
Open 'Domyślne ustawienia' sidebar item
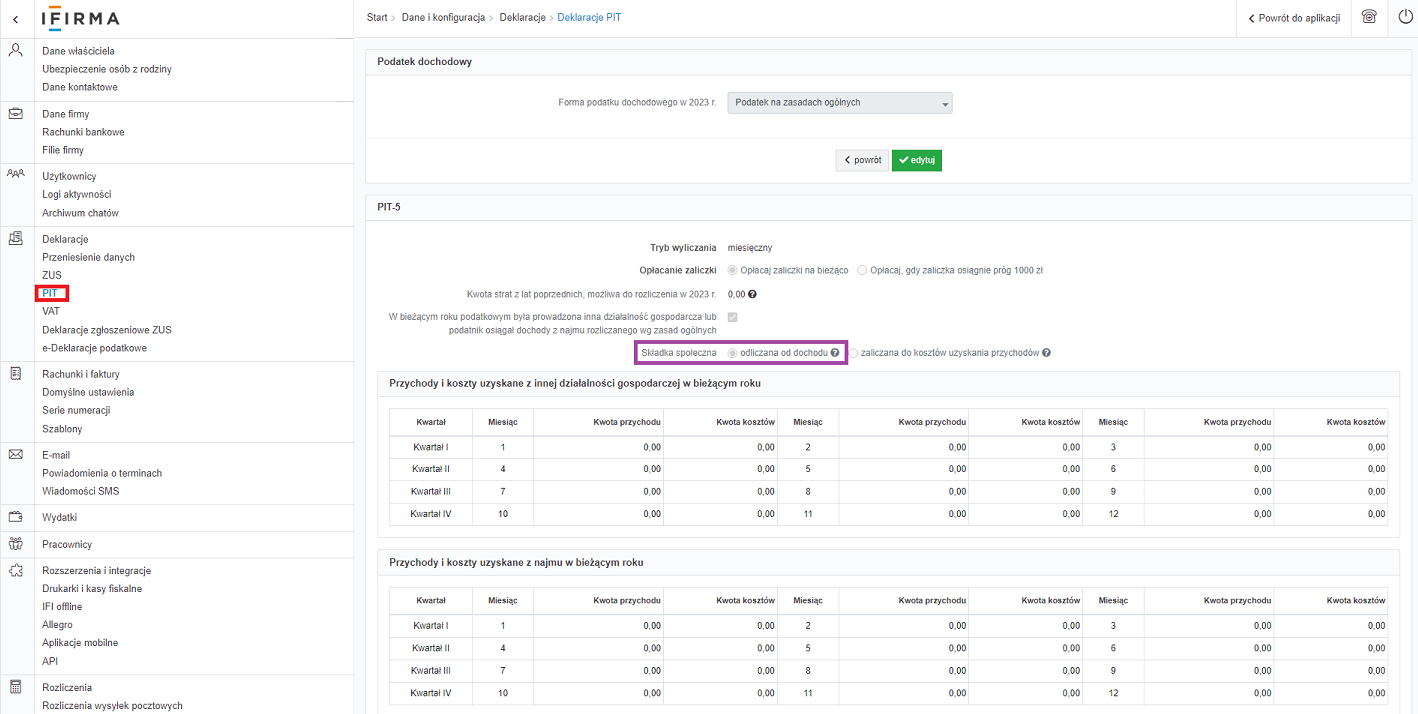[x=88, y=393]
